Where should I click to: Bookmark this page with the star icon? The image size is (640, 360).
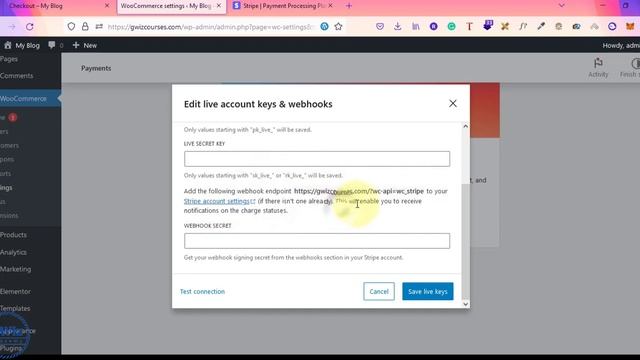point(338,27)
